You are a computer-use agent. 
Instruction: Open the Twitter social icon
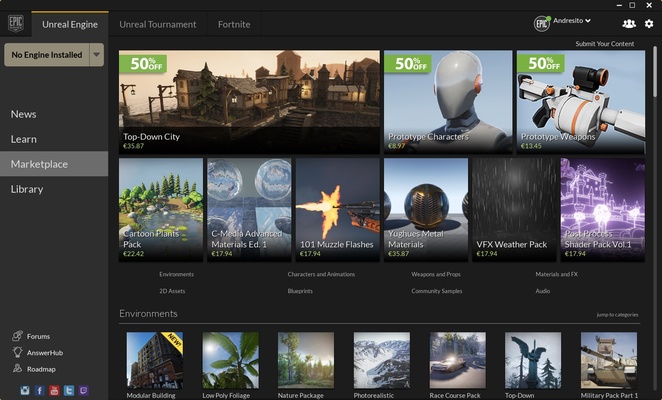click(69, 390)
